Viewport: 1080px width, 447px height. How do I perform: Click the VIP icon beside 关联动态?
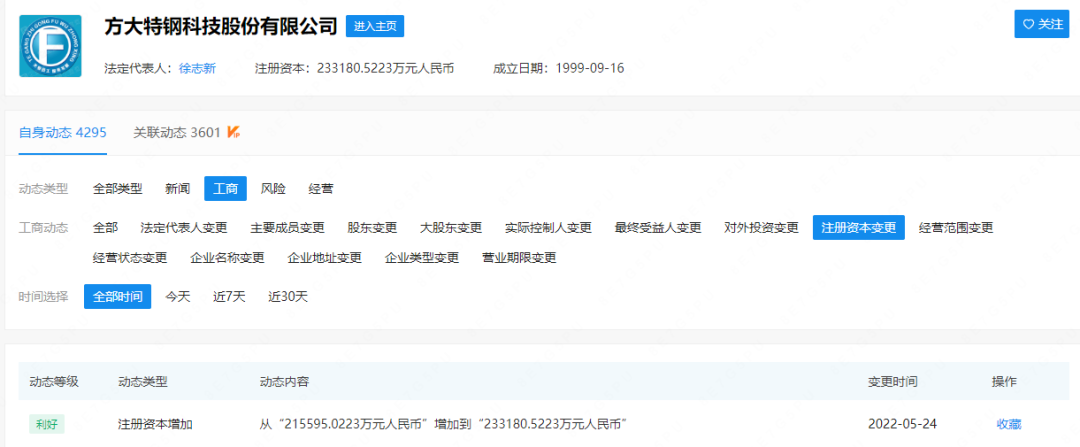click(233, 132)
